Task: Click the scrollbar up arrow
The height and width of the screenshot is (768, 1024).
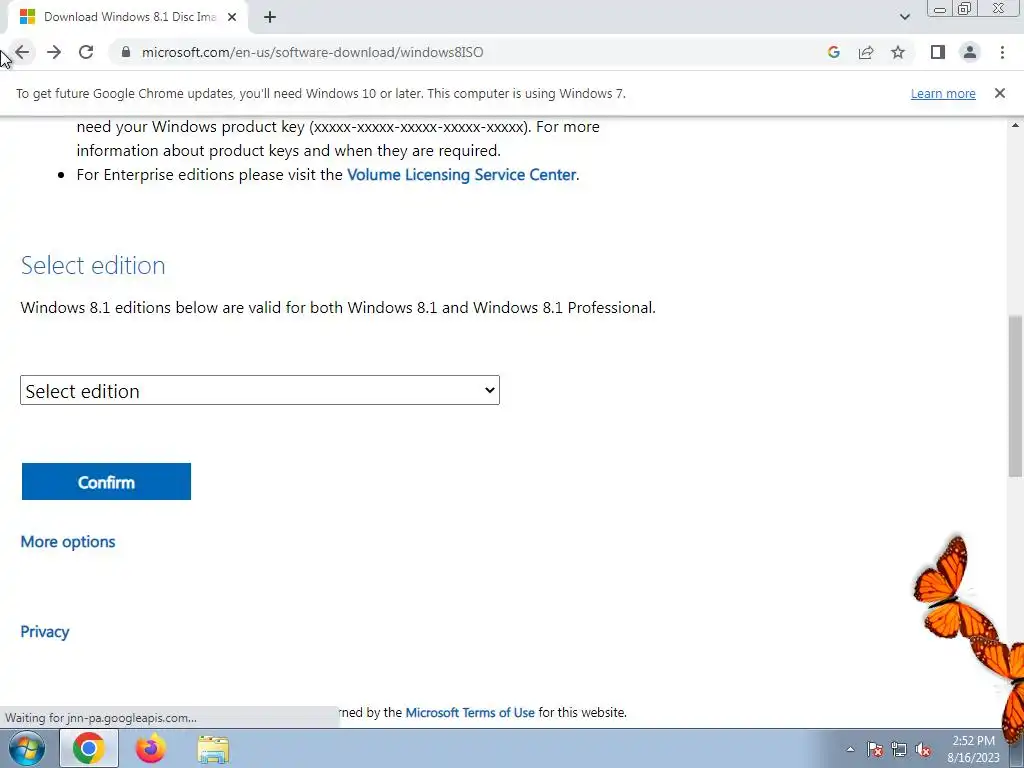Action: pyautogui.click(x=1016, y=125)
